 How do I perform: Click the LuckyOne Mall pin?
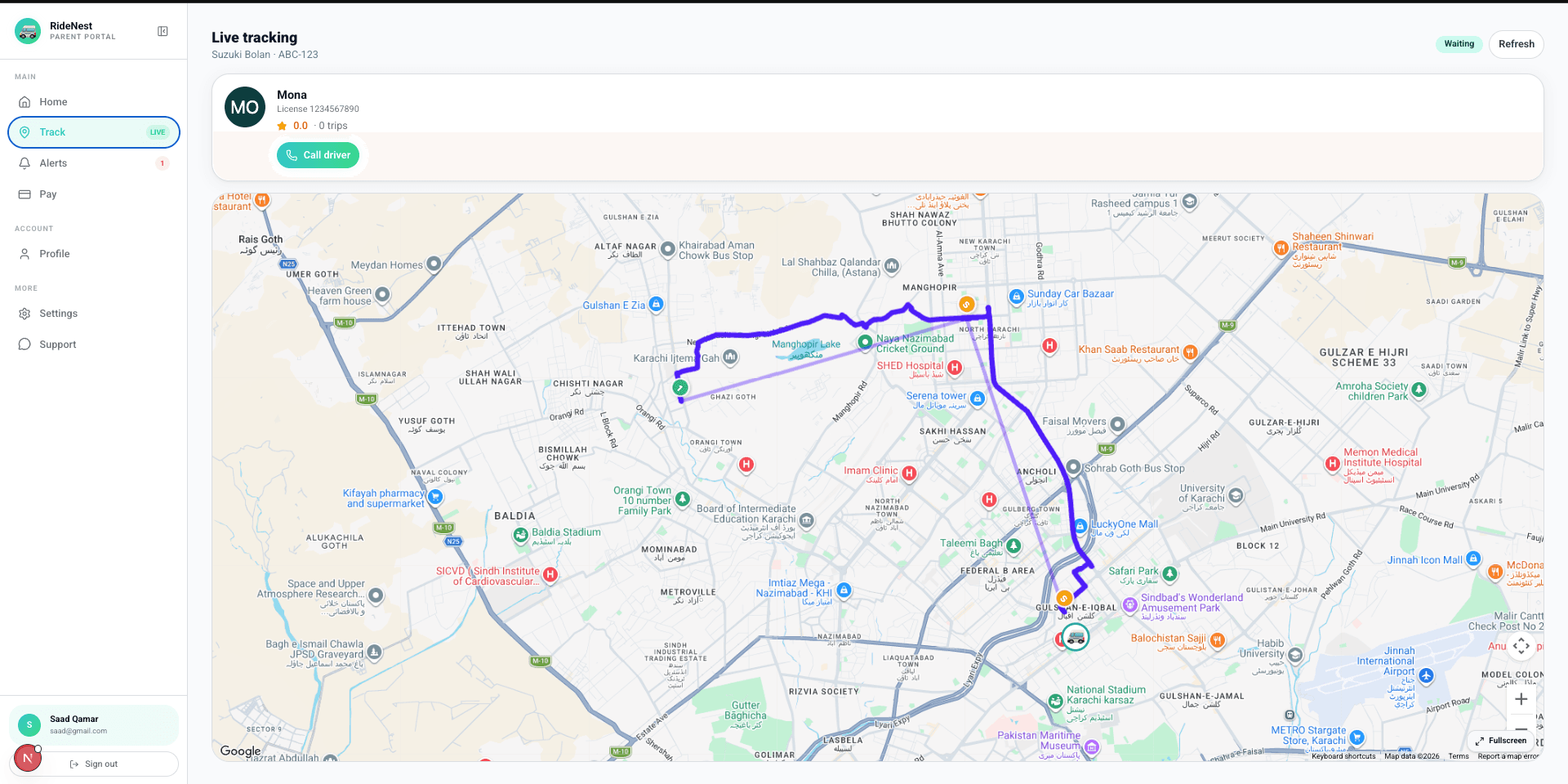tap(1080, 527)
